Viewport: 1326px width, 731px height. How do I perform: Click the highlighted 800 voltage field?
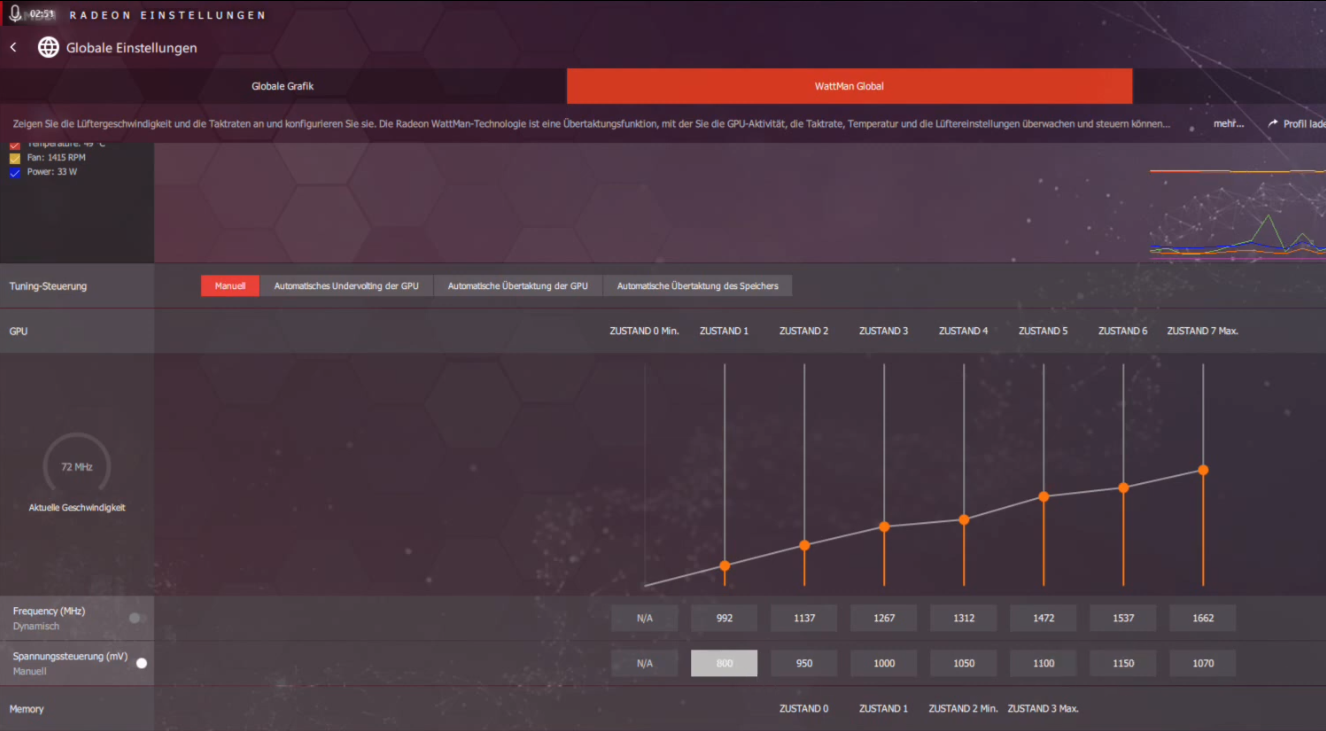(x=724, y=663)
